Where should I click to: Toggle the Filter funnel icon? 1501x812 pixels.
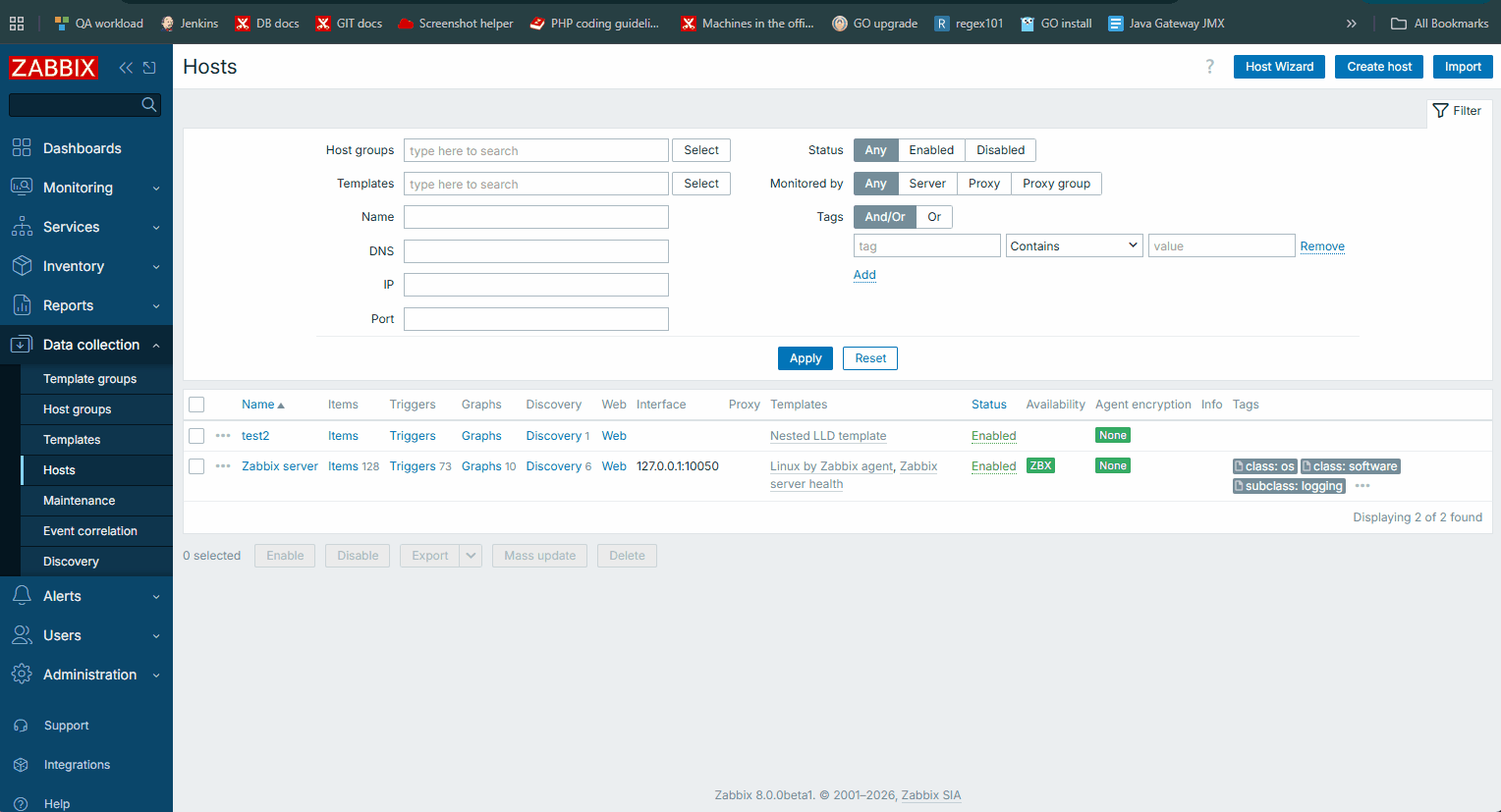pos(1441,111)
